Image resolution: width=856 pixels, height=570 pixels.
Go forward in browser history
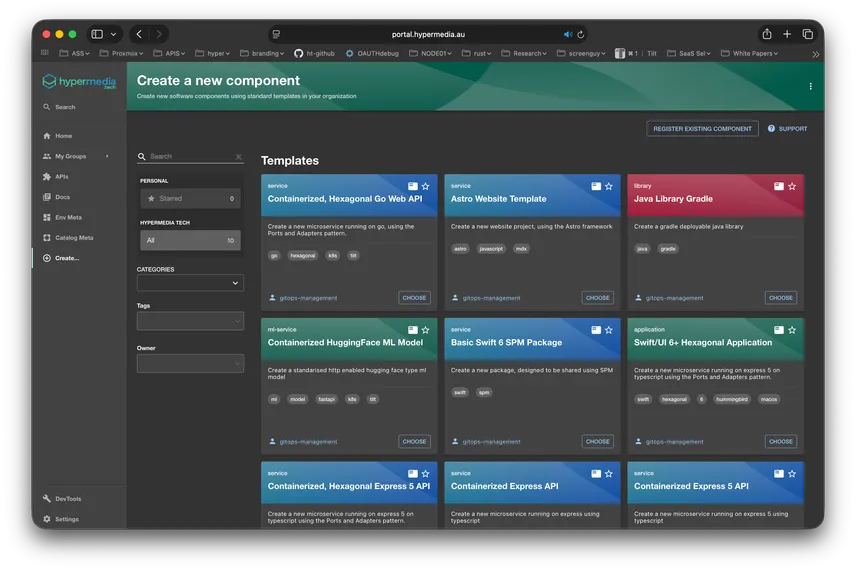click(x=159, y=34)
